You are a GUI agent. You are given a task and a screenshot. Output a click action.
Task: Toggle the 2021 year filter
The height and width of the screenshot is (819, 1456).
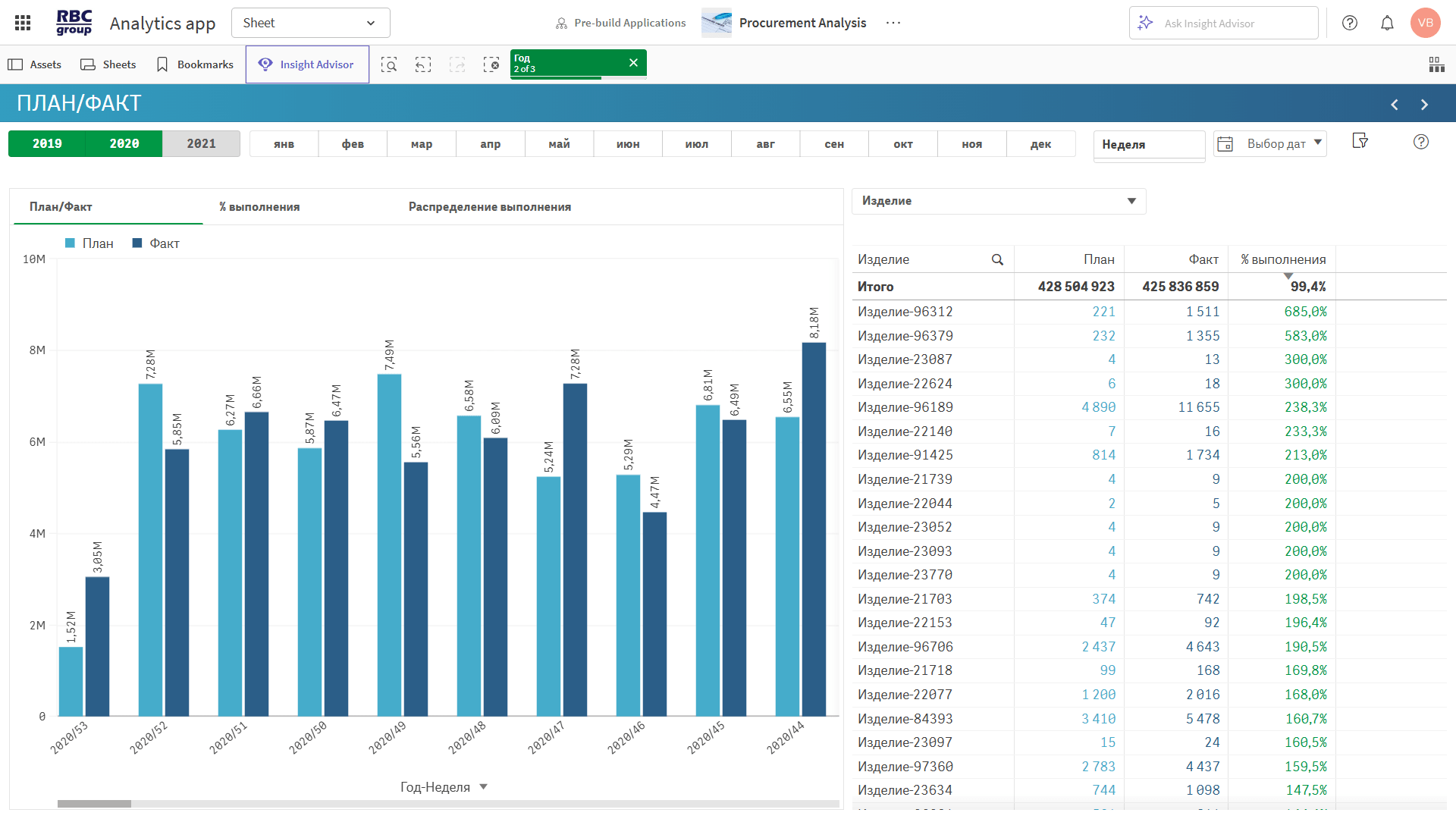(x=201, y=143)
